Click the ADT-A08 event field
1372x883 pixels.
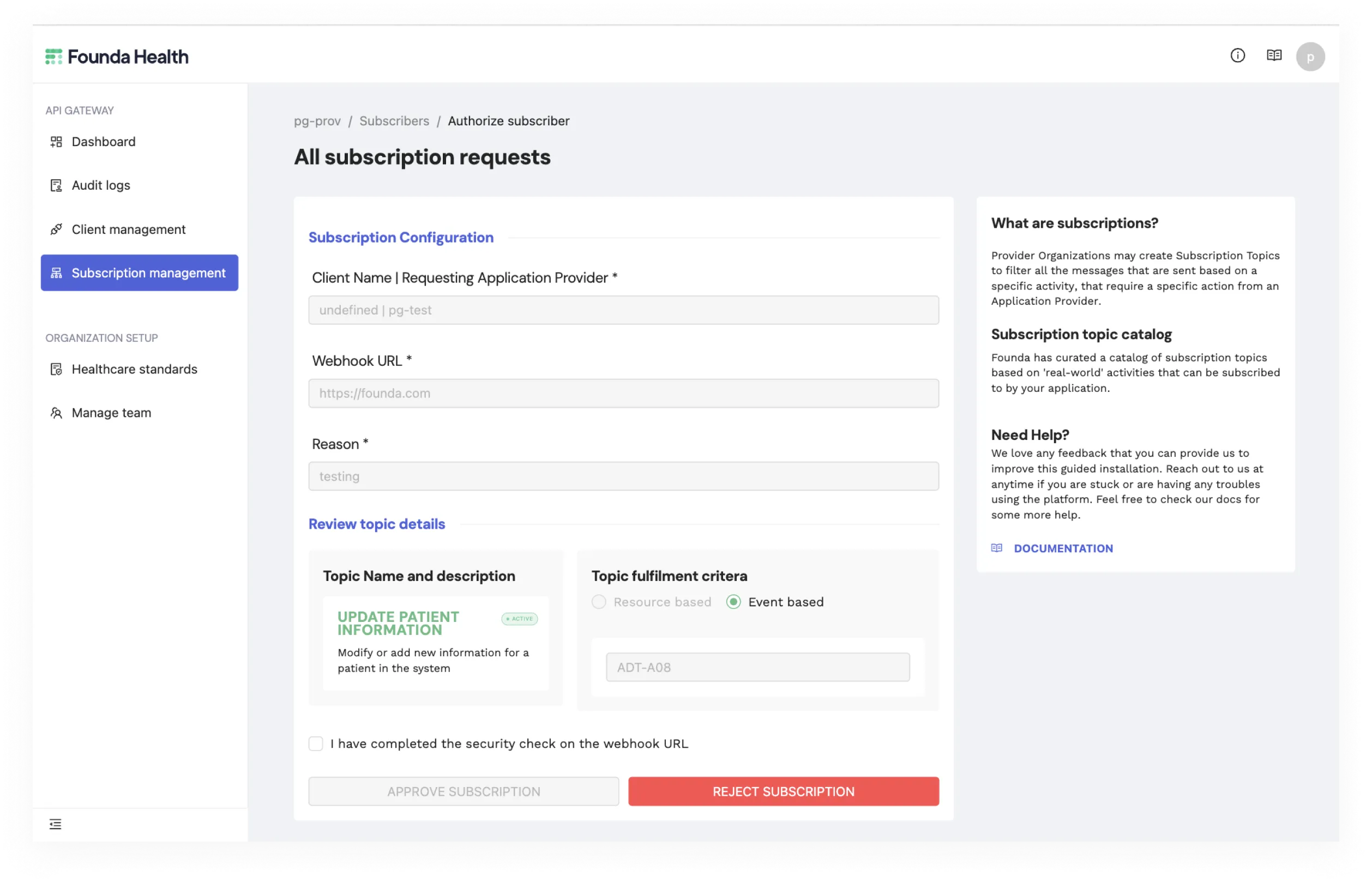pos(757,667)
